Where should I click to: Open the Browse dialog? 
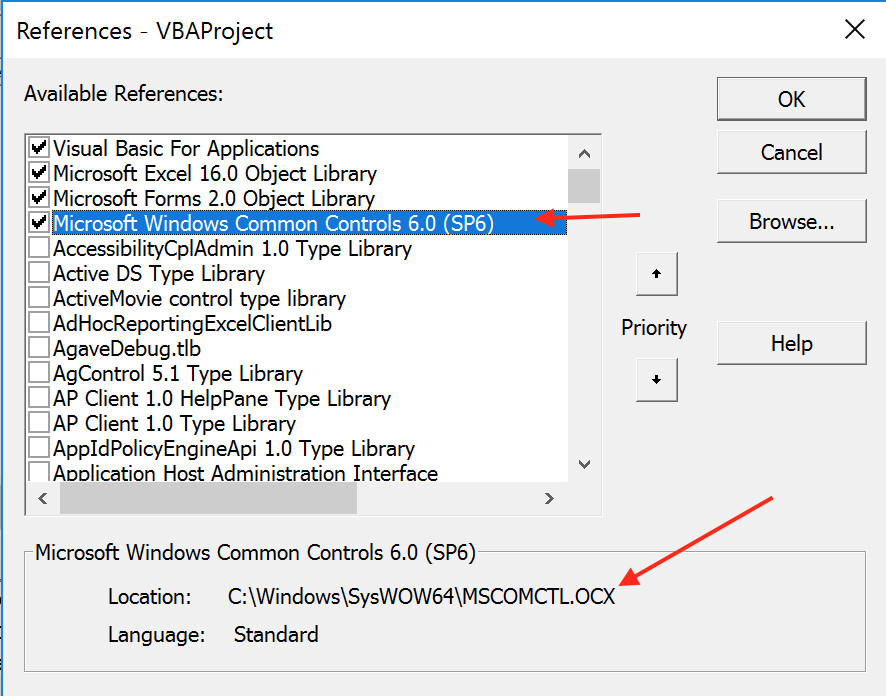click(x=791, y=221)
